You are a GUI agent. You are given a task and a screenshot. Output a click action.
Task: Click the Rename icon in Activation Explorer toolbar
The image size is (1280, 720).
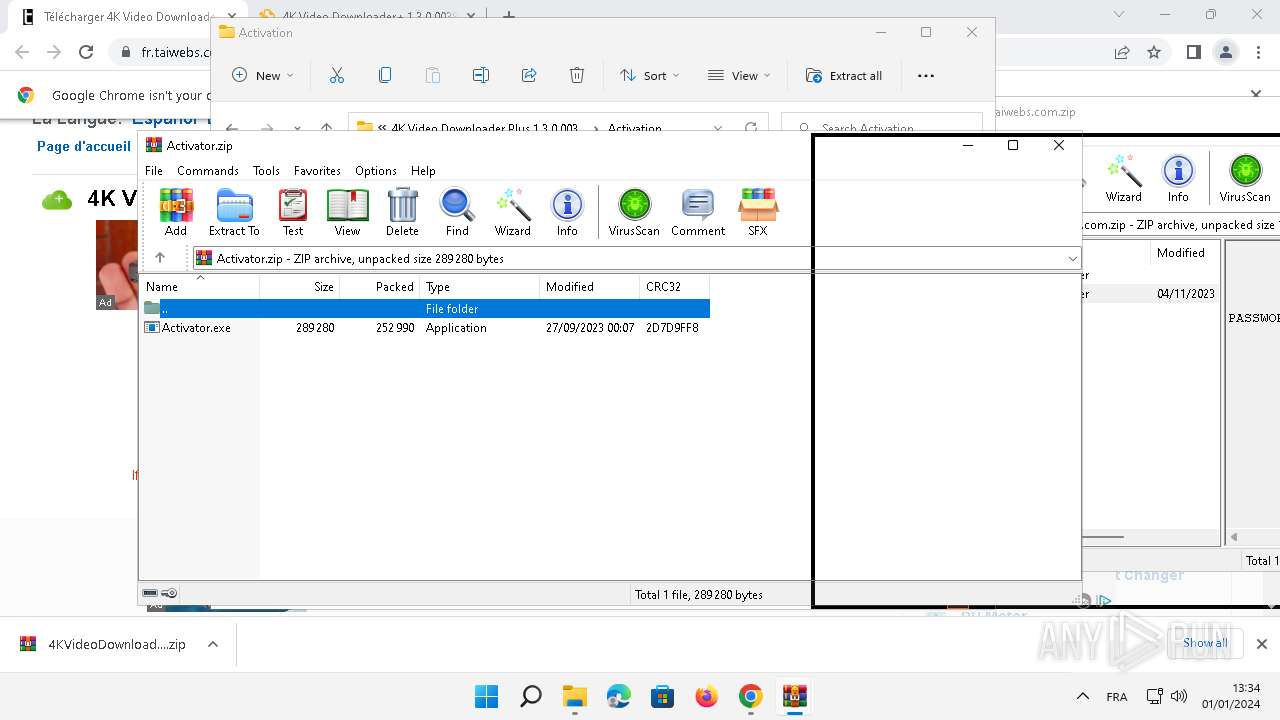coord(481,75)
